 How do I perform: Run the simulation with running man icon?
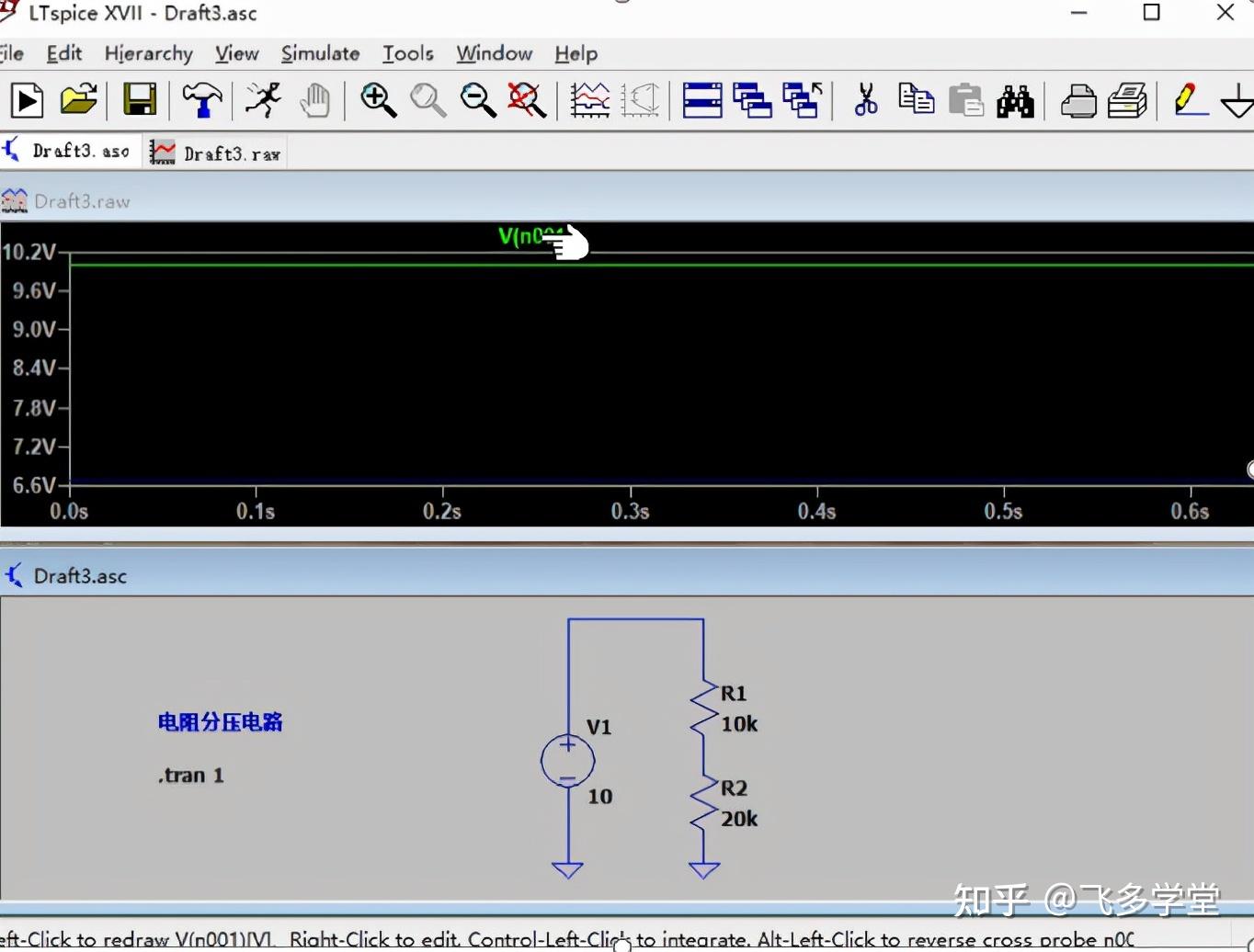[x=262, y=100]
